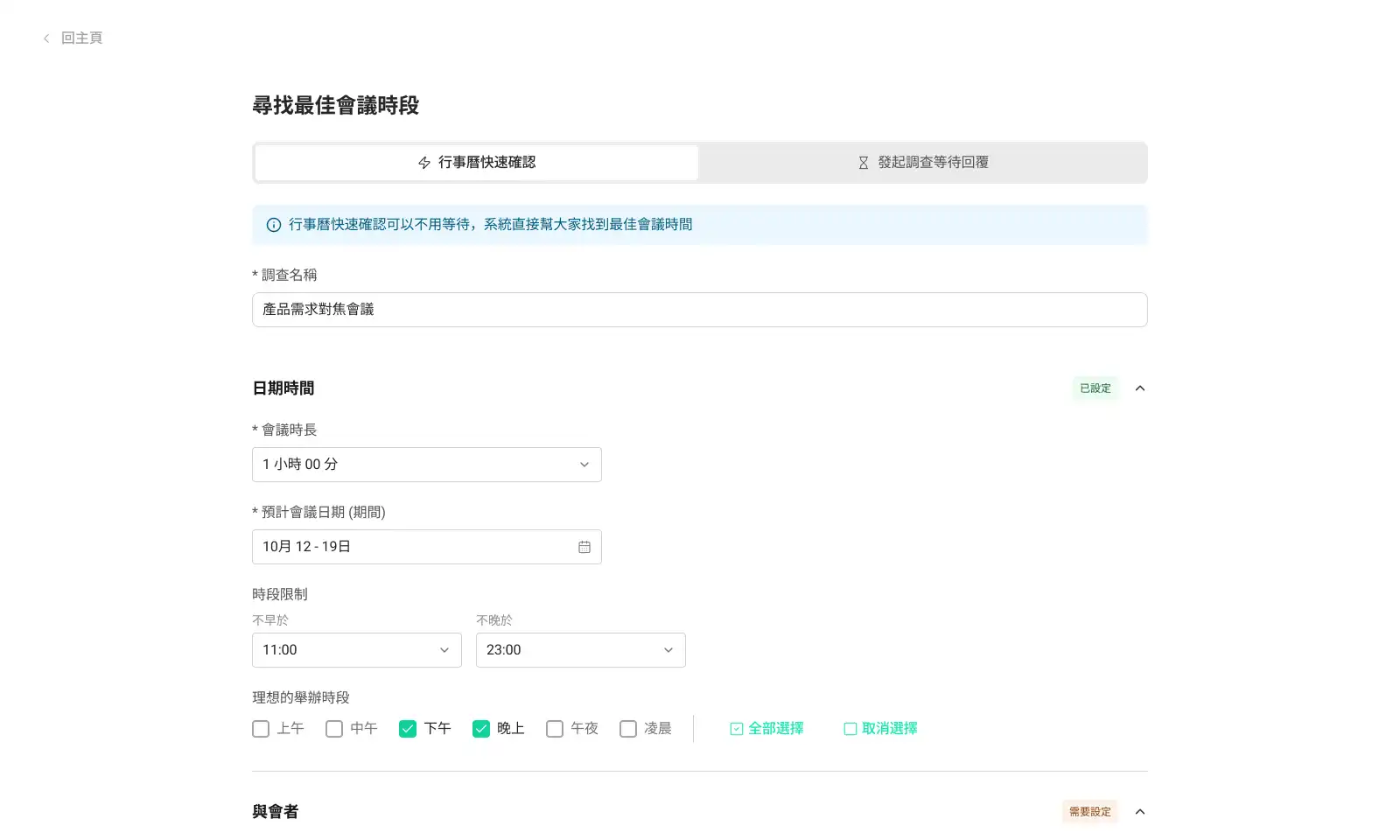The image size is (1400, 840).
Task: Open the 不晚於 end time dropdown
Action: pos(580,650)
